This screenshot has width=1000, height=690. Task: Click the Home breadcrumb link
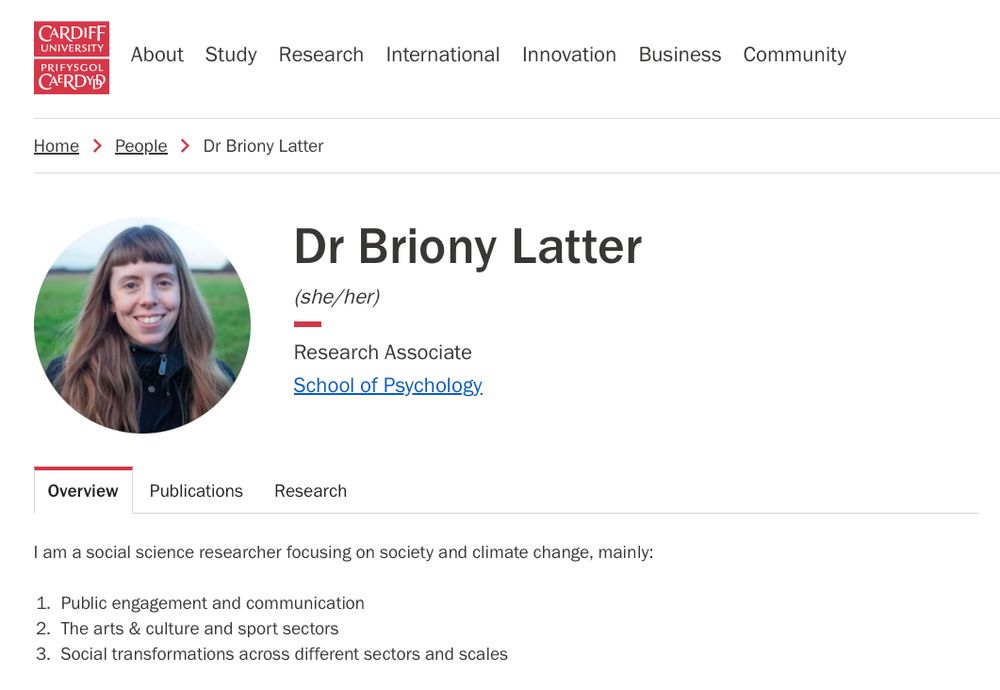[56, 146]
